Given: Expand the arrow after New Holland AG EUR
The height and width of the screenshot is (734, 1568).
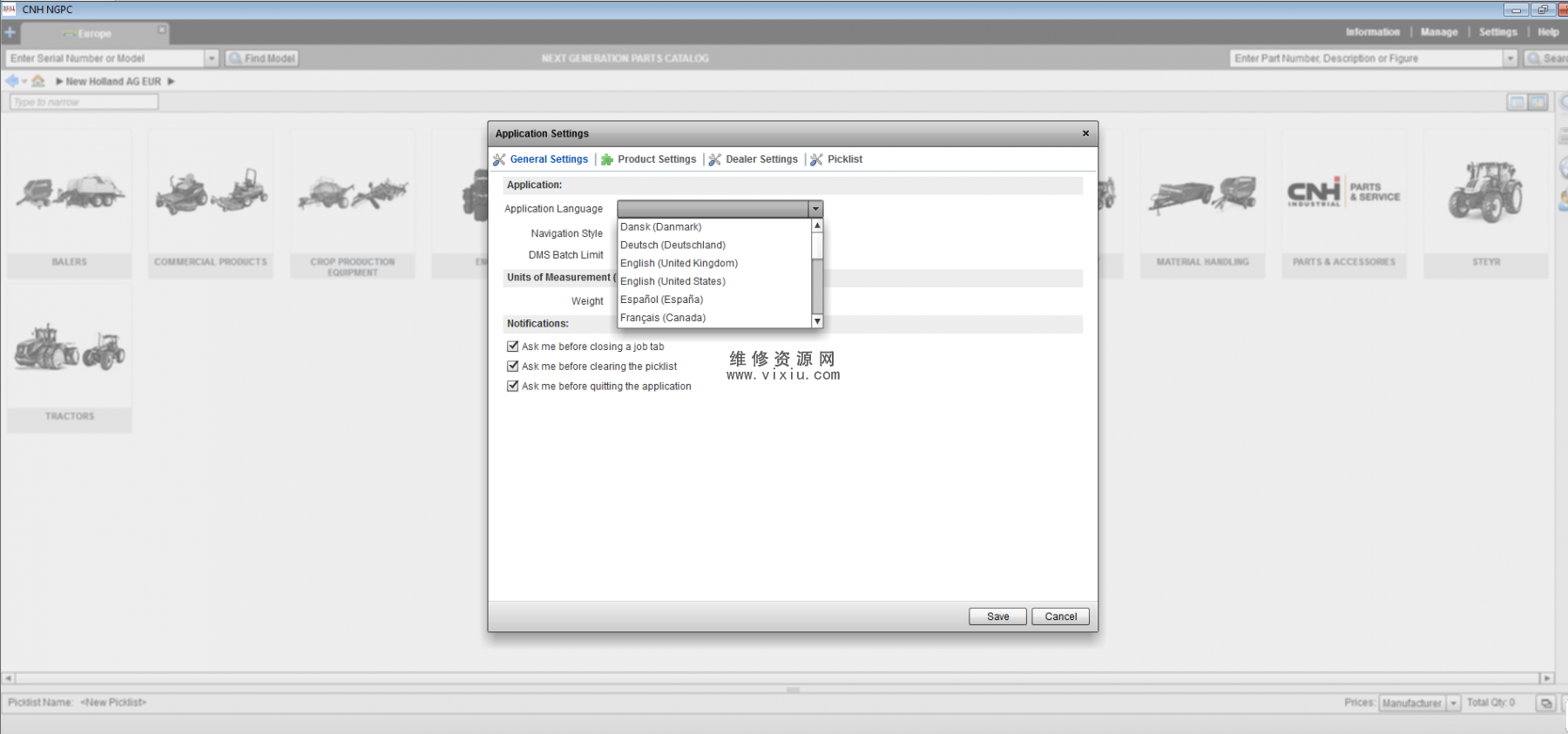Looking at the screenshot, I should pos(171,82).
